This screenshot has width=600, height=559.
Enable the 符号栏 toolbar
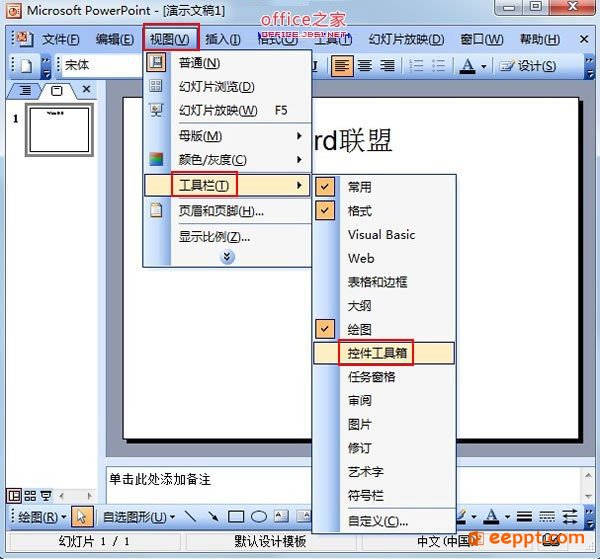384,495
